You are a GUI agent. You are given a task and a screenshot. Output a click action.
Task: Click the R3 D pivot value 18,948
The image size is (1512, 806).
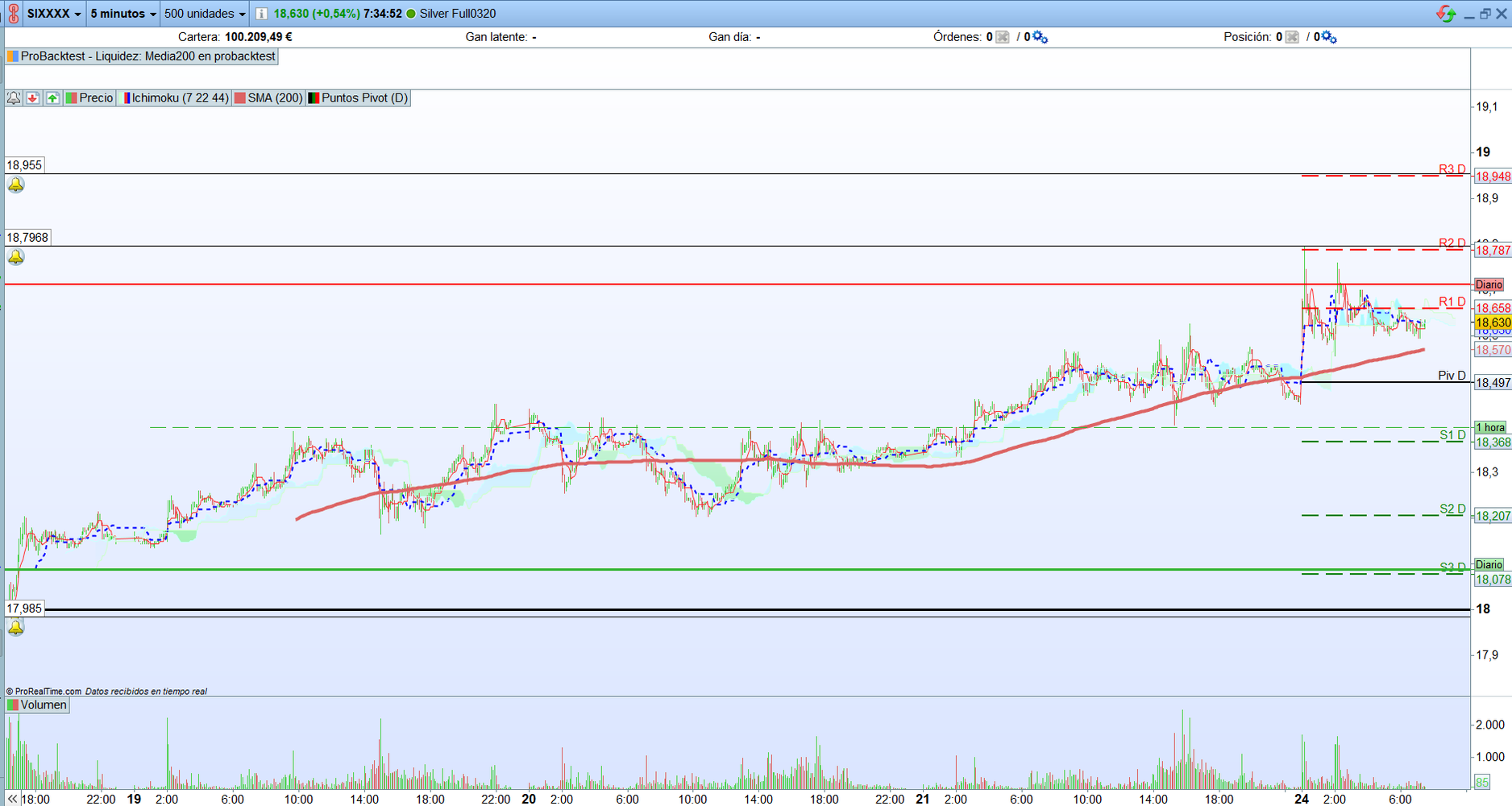pyautogui.click(x=1492, y=177)
